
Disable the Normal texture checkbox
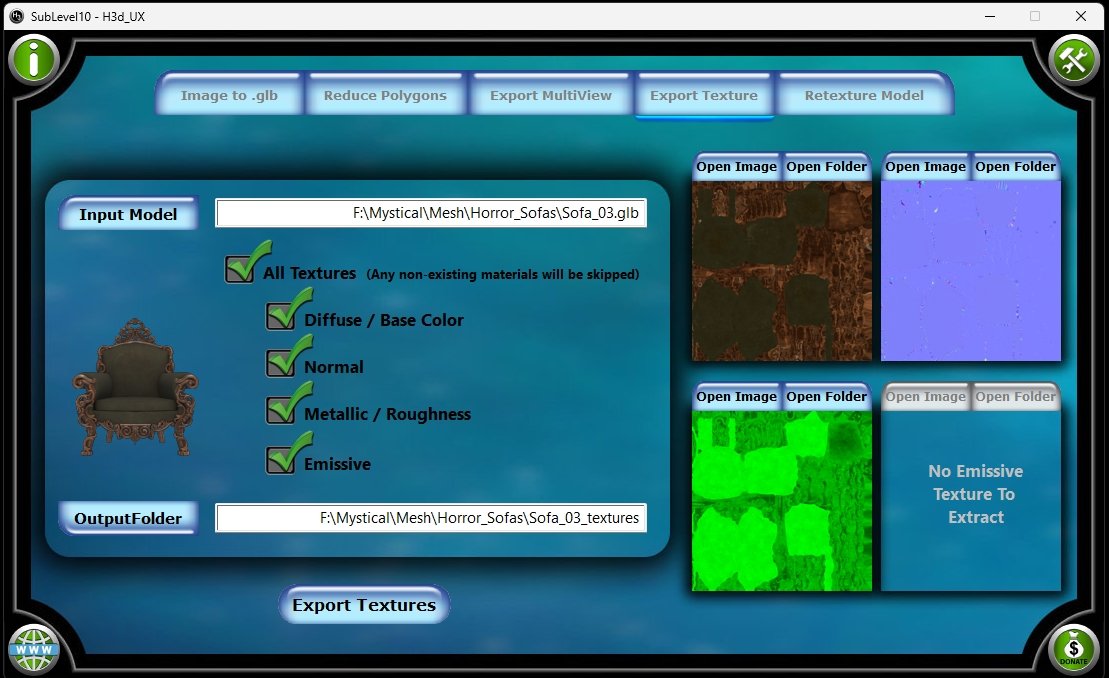coord(281,363)
